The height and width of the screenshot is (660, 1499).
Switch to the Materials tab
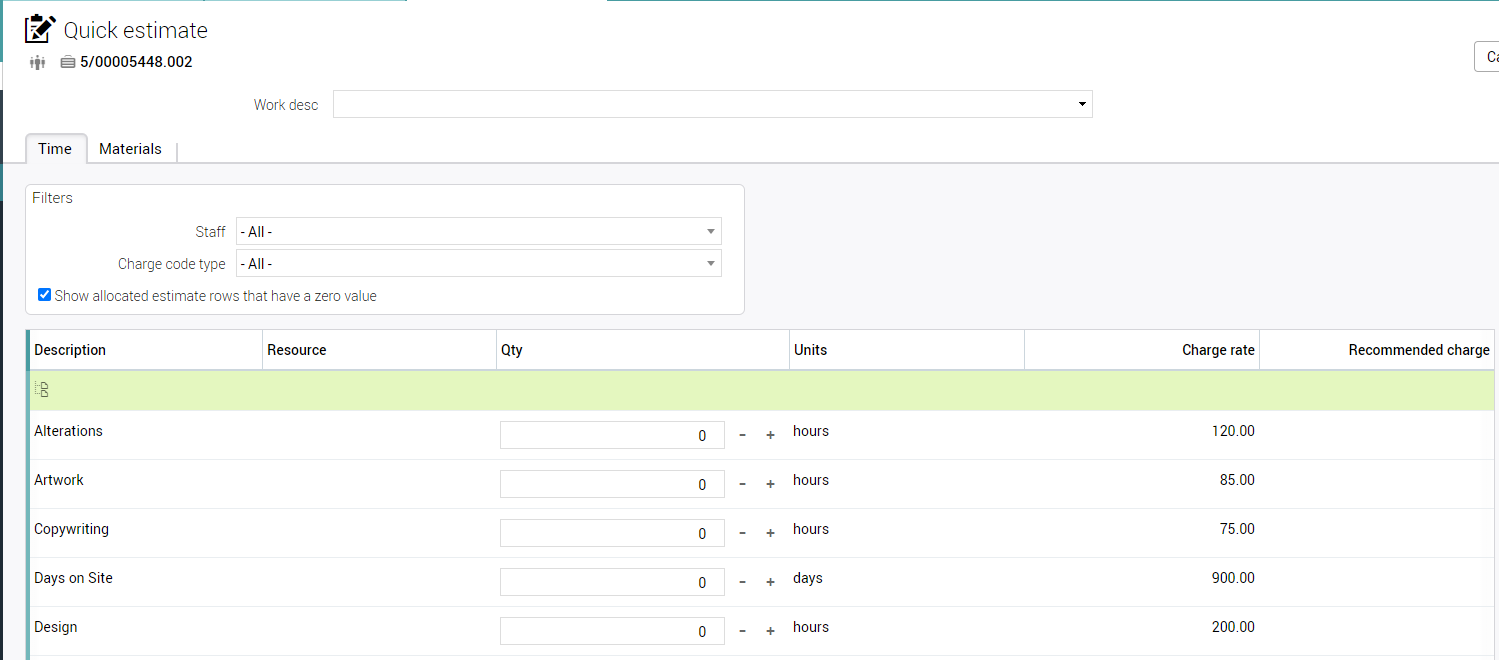pos(130,149)
